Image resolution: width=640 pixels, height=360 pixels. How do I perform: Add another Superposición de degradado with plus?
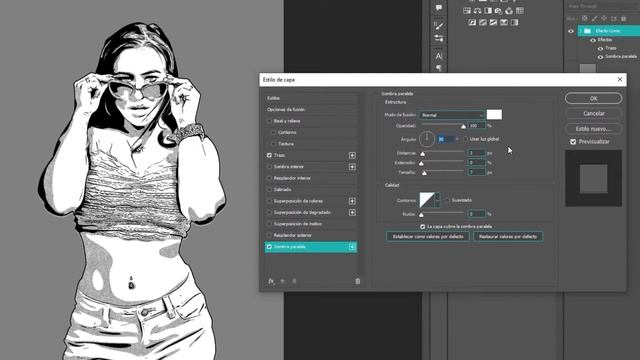pyautogui.click(x=352, y=213)
